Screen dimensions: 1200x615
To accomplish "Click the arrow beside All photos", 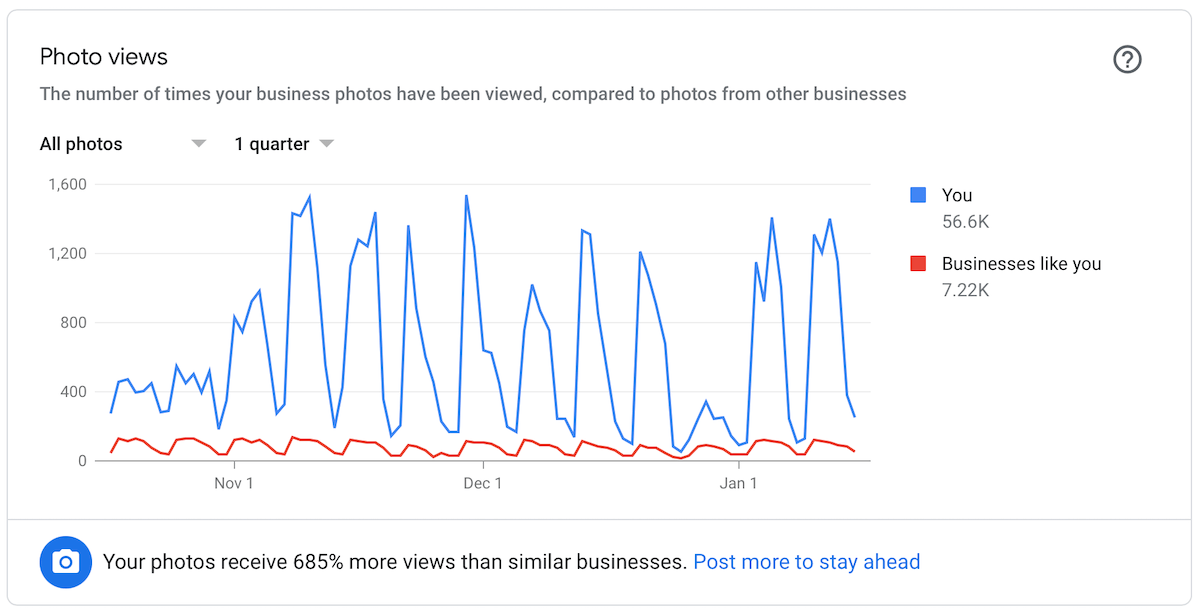I will 199,144.
